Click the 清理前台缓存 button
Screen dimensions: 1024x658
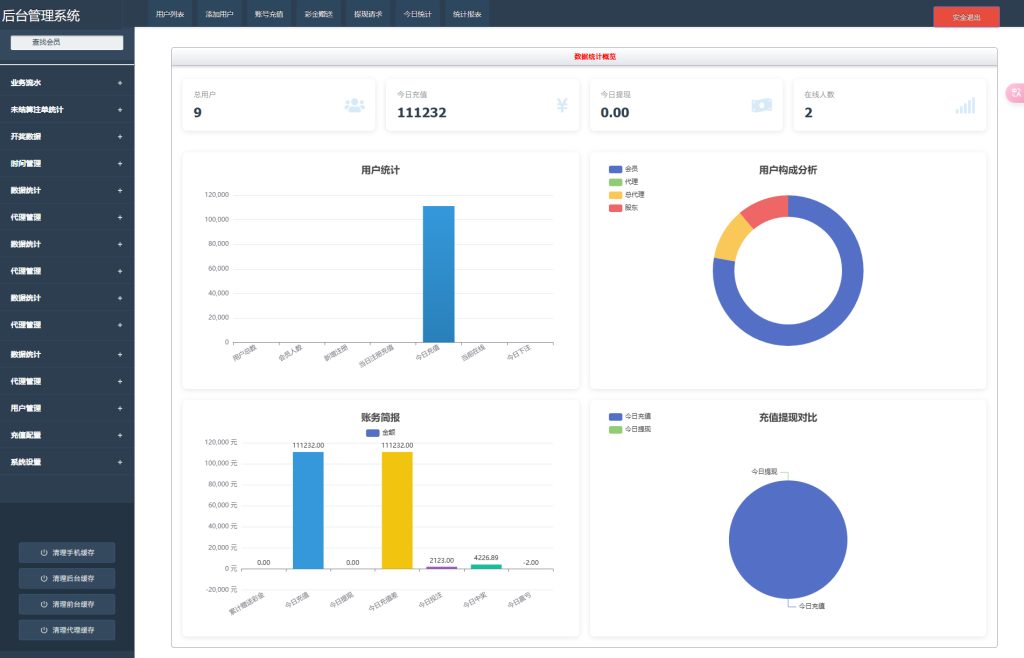pos(67,604)
